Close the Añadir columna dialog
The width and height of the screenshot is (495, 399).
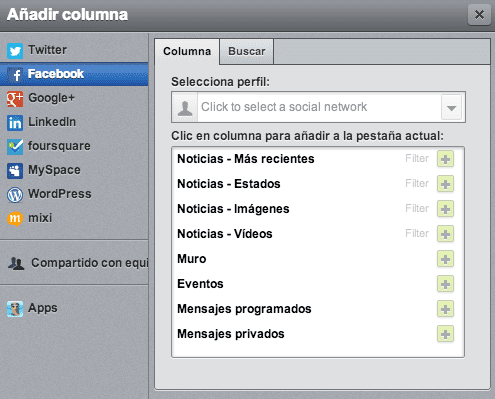(479, 15)
